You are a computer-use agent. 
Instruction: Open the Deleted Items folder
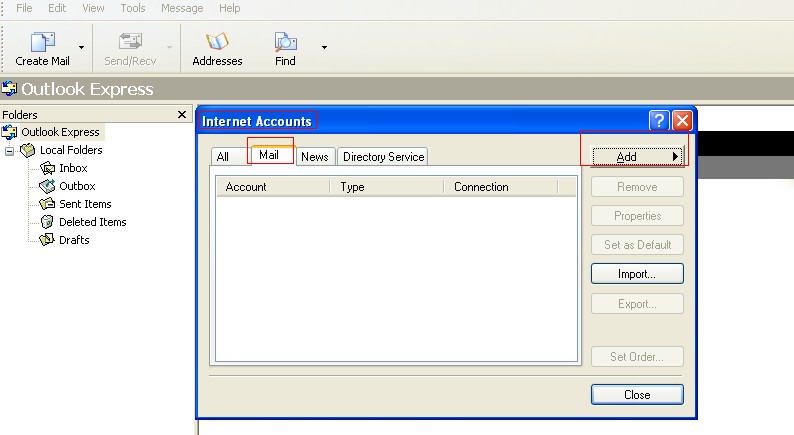[91, 222]
